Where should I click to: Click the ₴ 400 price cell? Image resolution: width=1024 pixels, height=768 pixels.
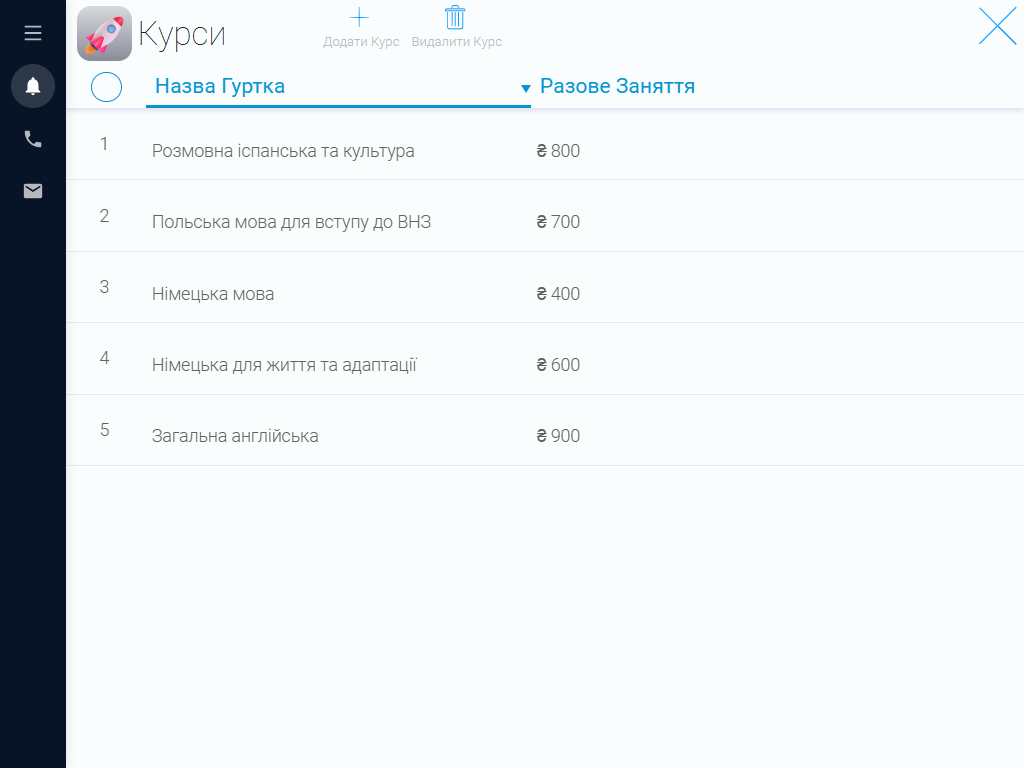558,294
